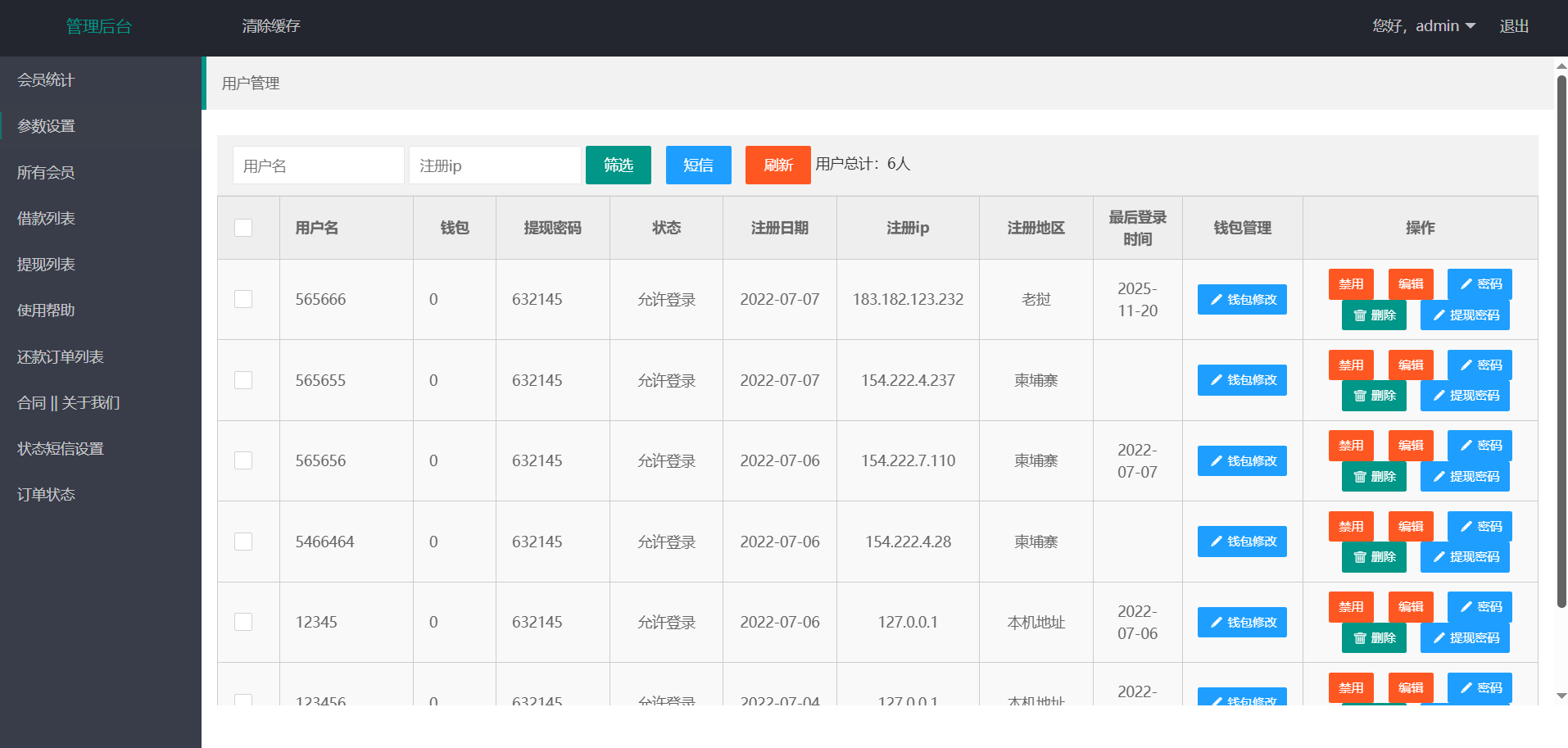Check the checkbox for user 565666

243,299
